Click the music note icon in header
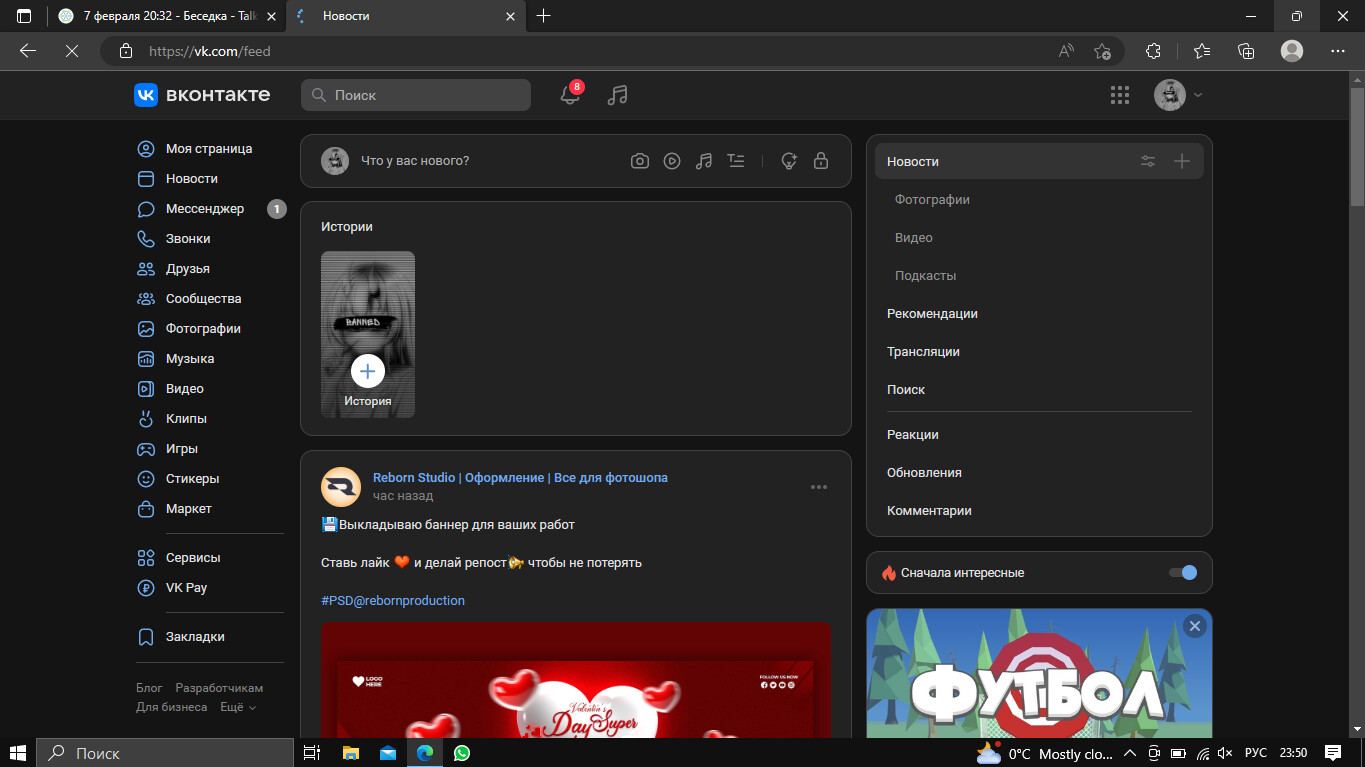 [618, 95]
